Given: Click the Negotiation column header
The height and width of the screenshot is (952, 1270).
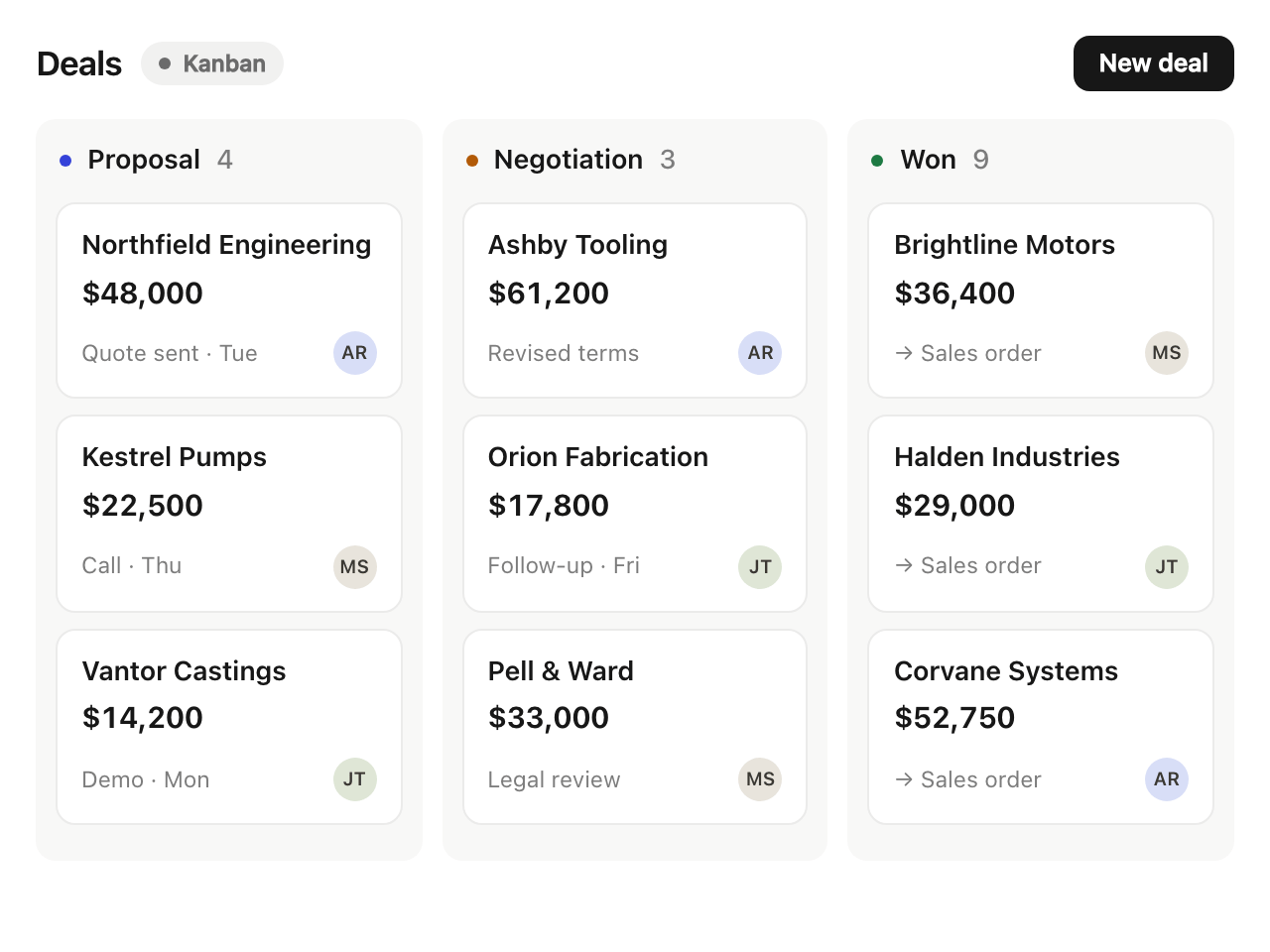Looking at the screenshot, I should click(x=571, y=160).
